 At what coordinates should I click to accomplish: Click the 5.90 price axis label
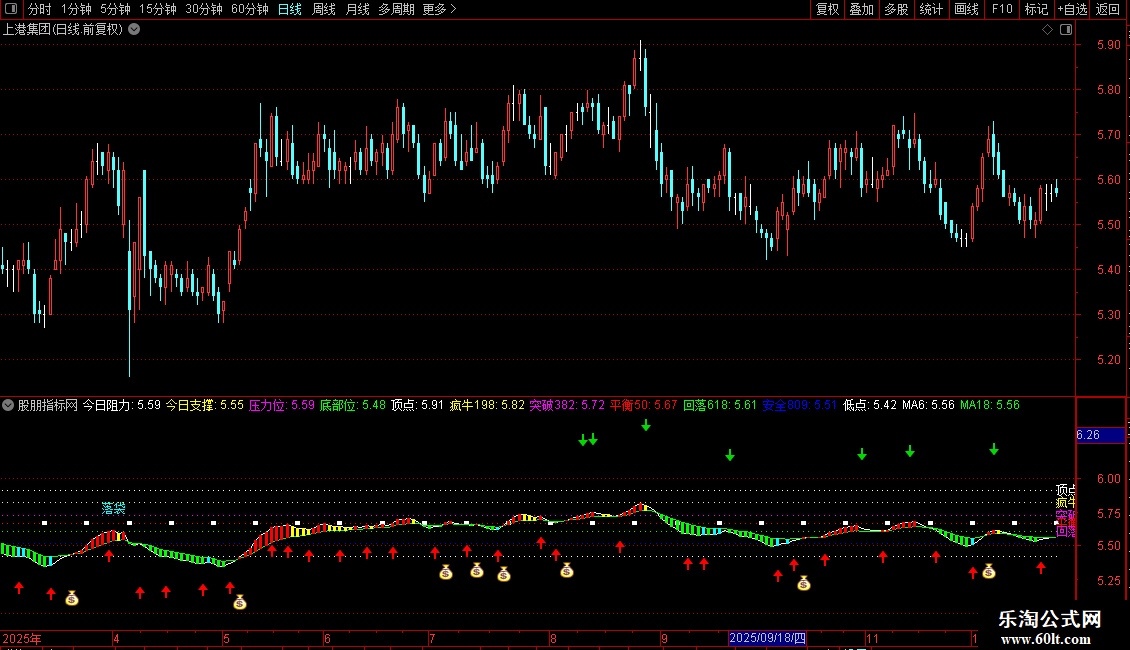(x=1108, y=45)
